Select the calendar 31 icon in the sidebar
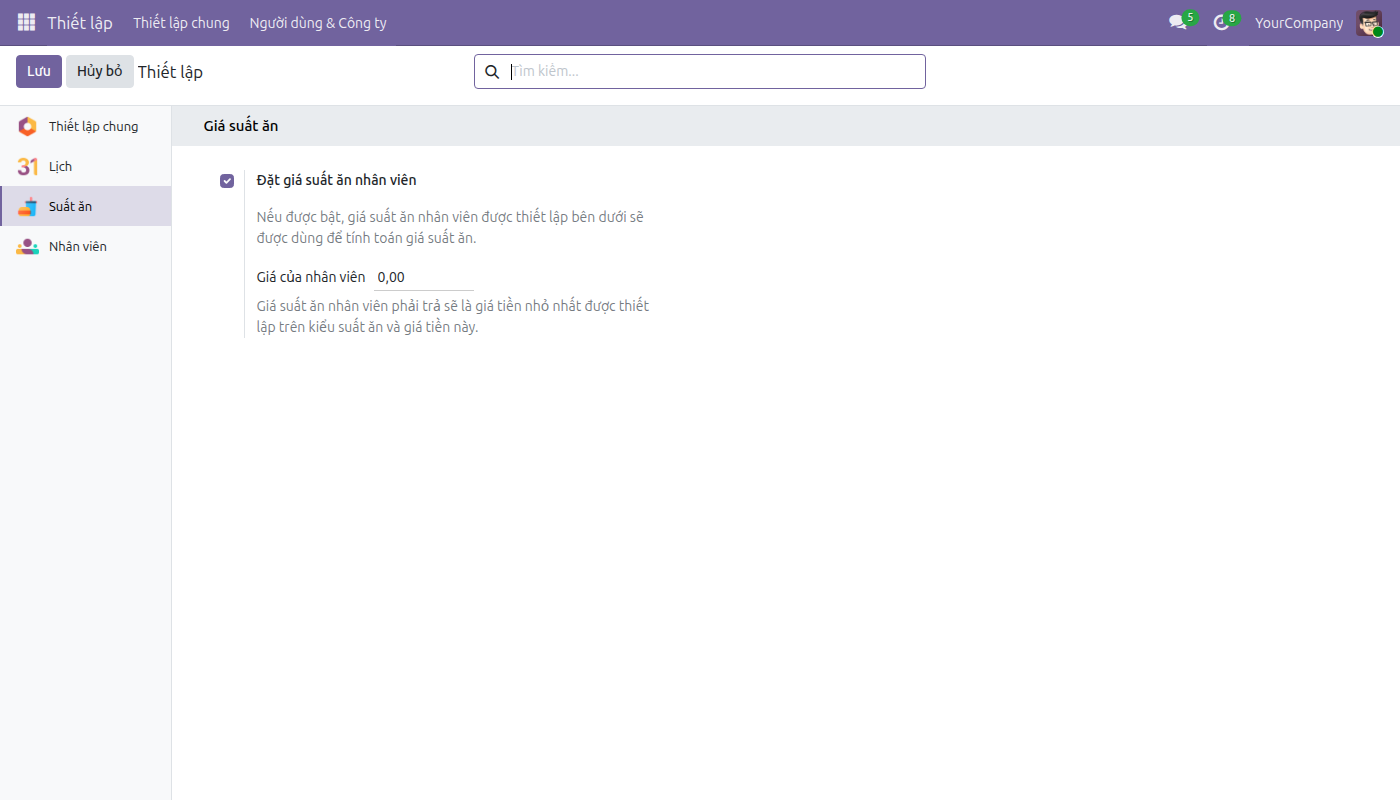The height and width of the screenshot is (800, 1400). click(x=28, y=166)
